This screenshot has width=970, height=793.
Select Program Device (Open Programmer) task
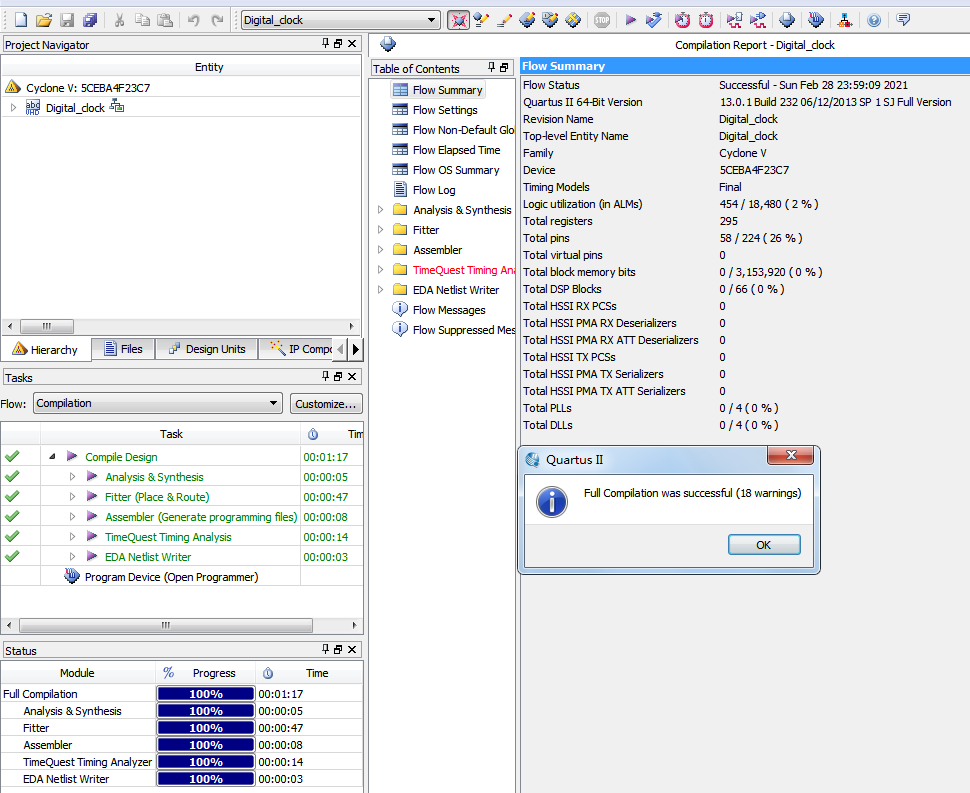click(171, 577)
